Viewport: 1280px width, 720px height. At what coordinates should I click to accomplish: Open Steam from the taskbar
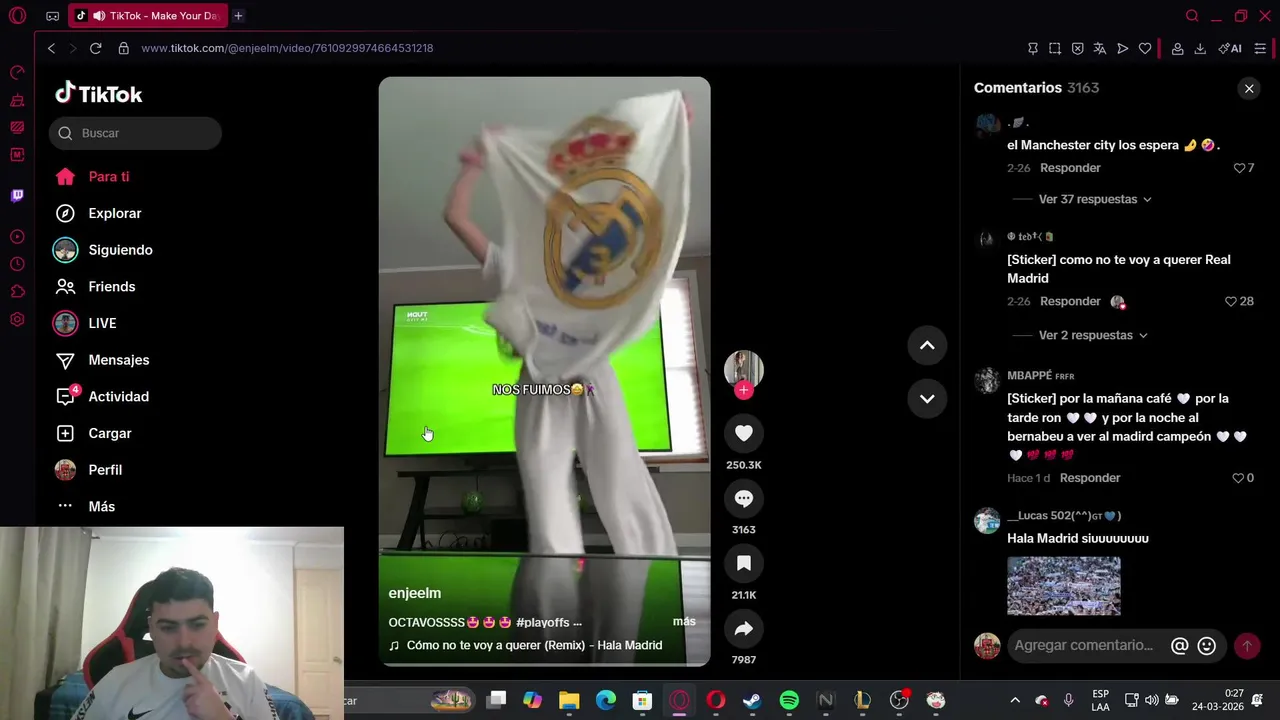point(752,700)
